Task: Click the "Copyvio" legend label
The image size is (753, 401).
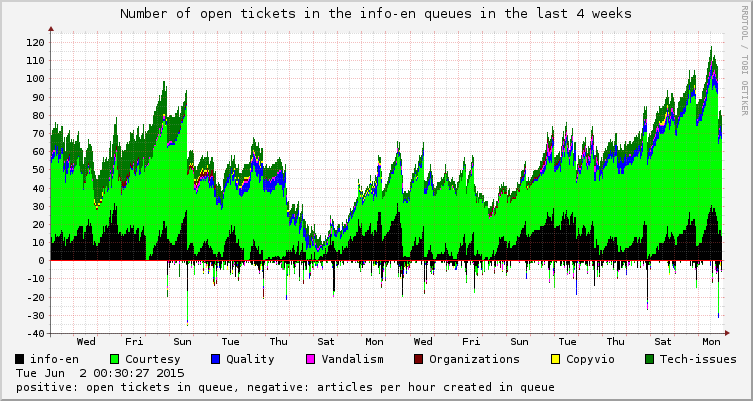Action: [x=590, y=359]
